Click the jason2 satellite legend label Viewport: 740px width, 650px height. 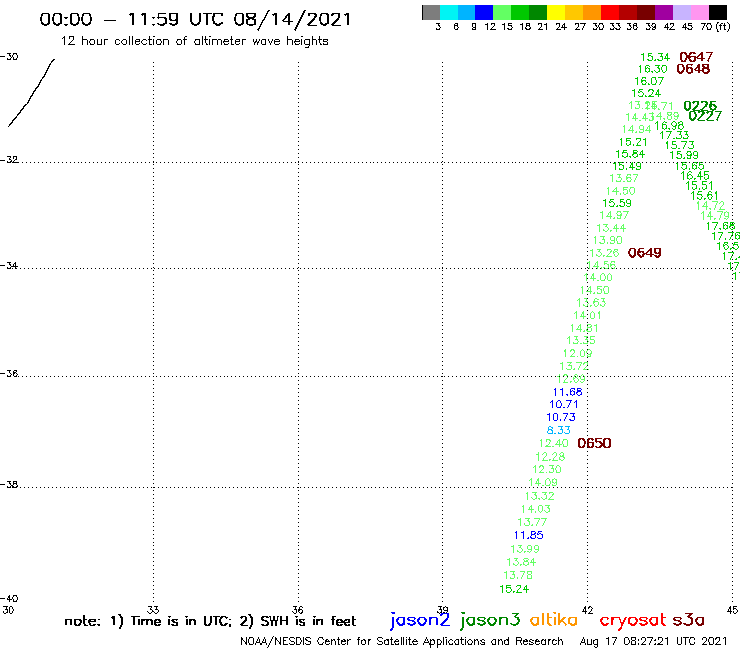tap(420, 620)
